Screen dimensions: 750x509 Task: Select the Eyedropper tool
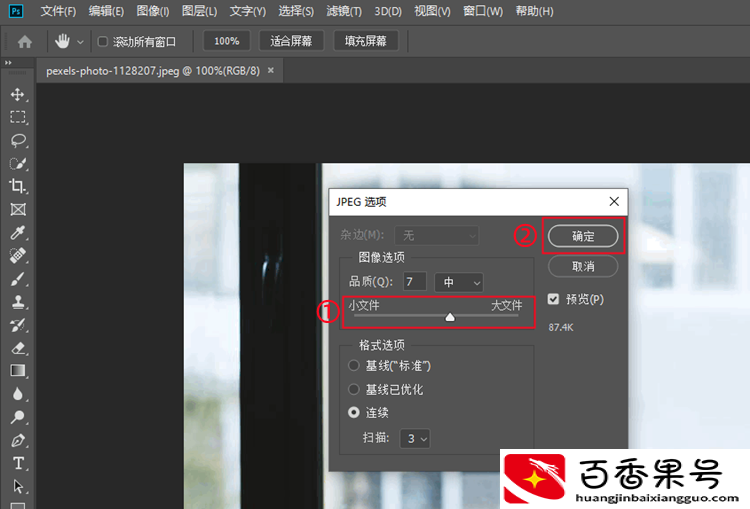18,232
